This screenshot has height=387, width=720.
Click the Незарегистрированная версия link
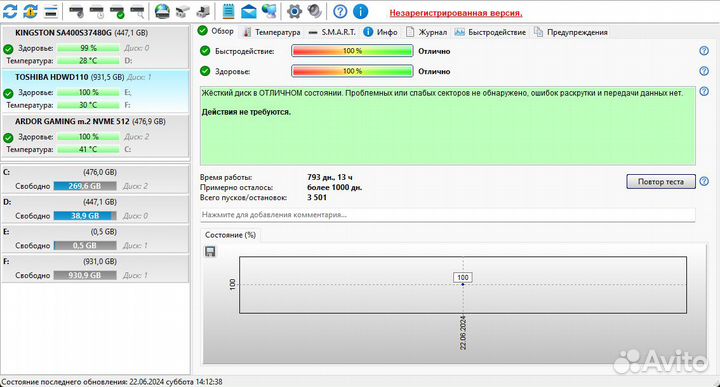(x=456, y=13)
